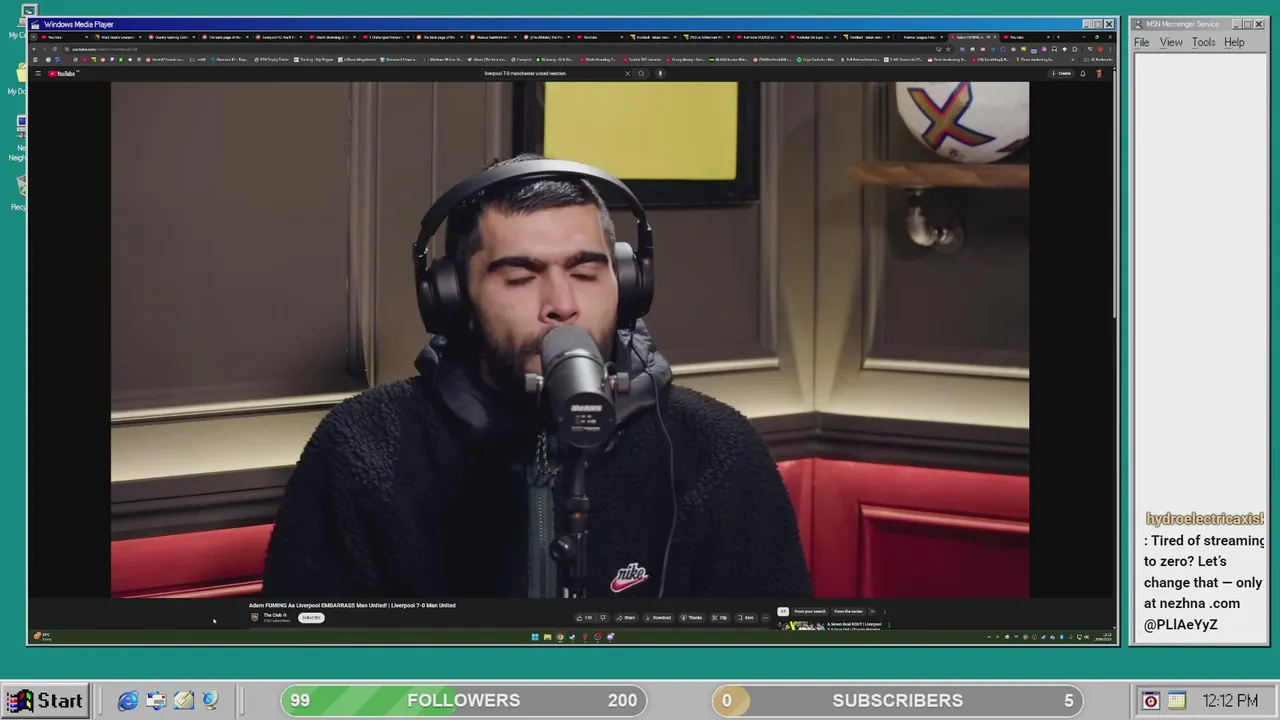Open the YouTube notifications bell

(1083, 73)
